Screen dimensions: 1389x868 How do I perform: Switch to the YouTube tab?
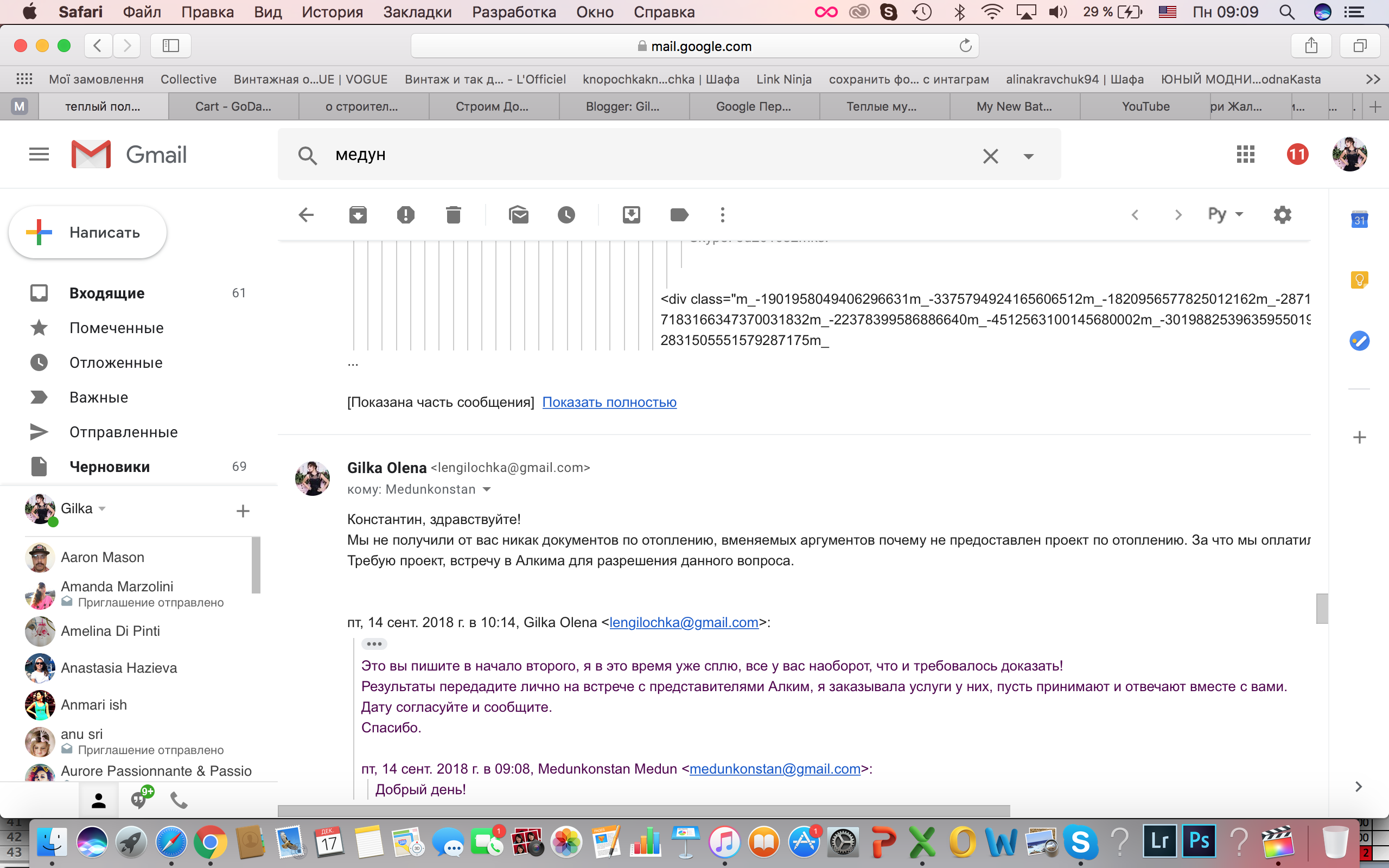pyautogui.click(x=1145, y=106)
